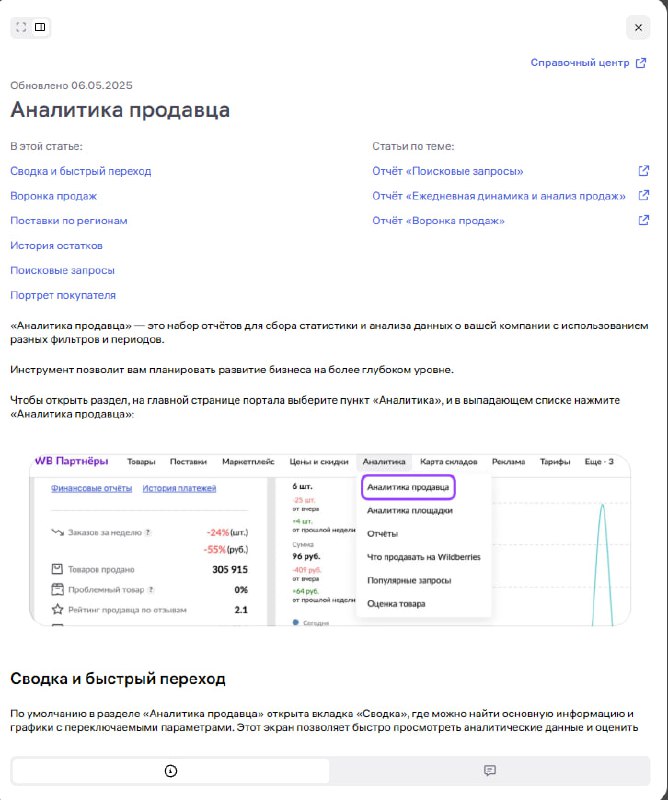Switch to side panel view icon

40,27
